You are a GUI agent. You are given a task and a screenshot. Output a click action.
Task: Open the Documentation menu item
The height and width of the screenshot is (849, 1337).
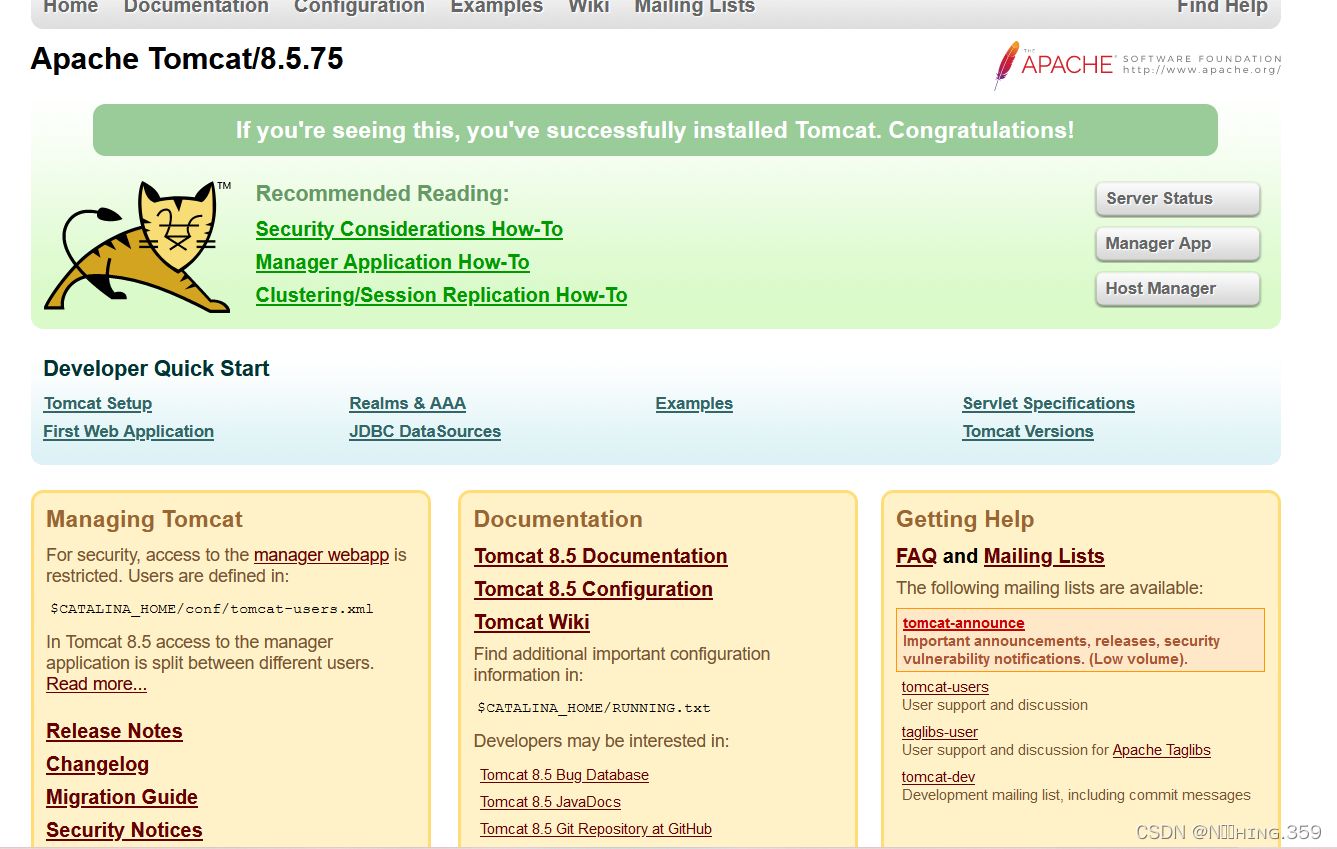coord(196,8)
